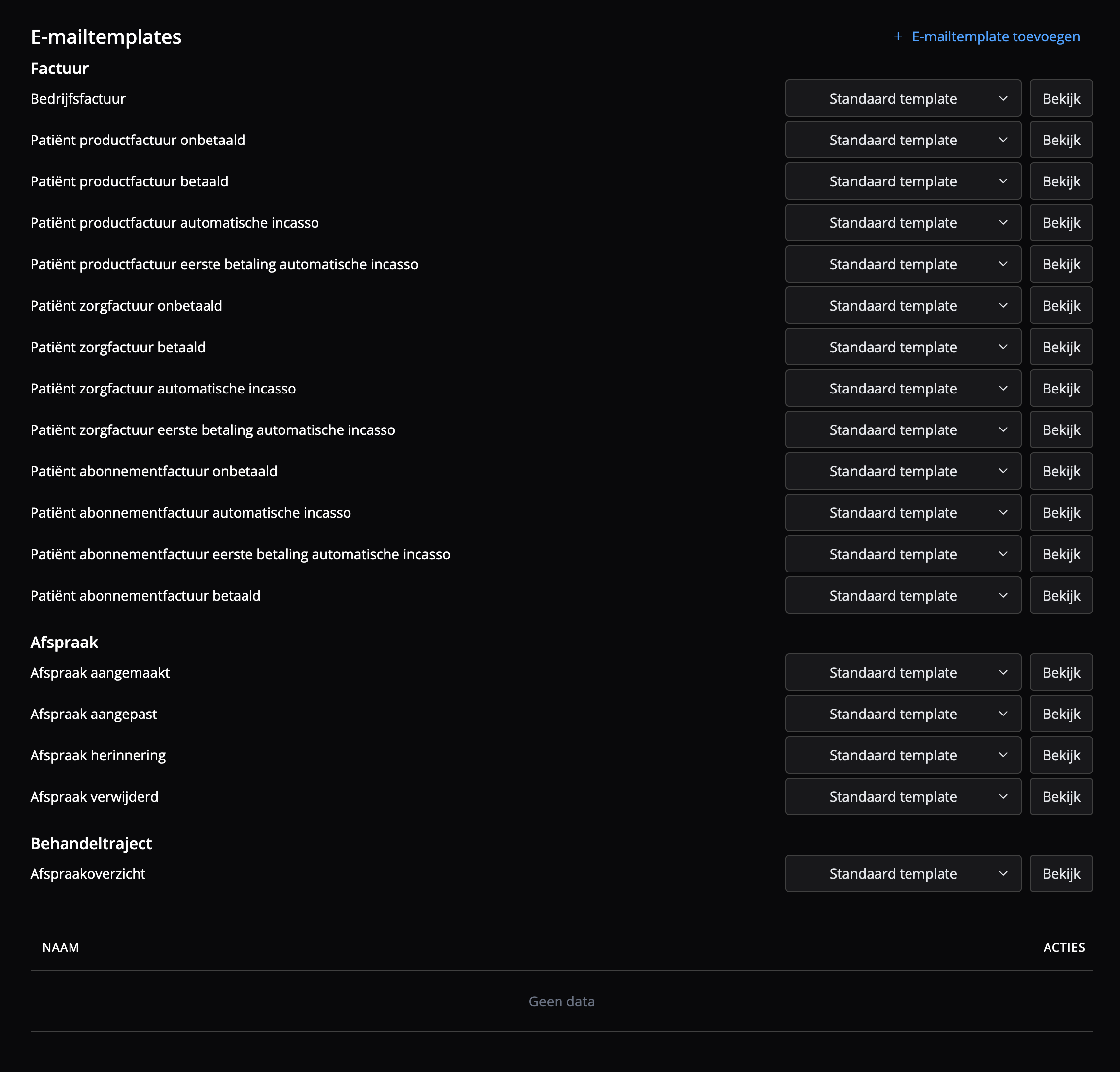Image resolution: width=1120 pixels, height=1072 pixels.
Task: Open the template dropdown for Afspraak aangemaakt
Action: point(903,673)
